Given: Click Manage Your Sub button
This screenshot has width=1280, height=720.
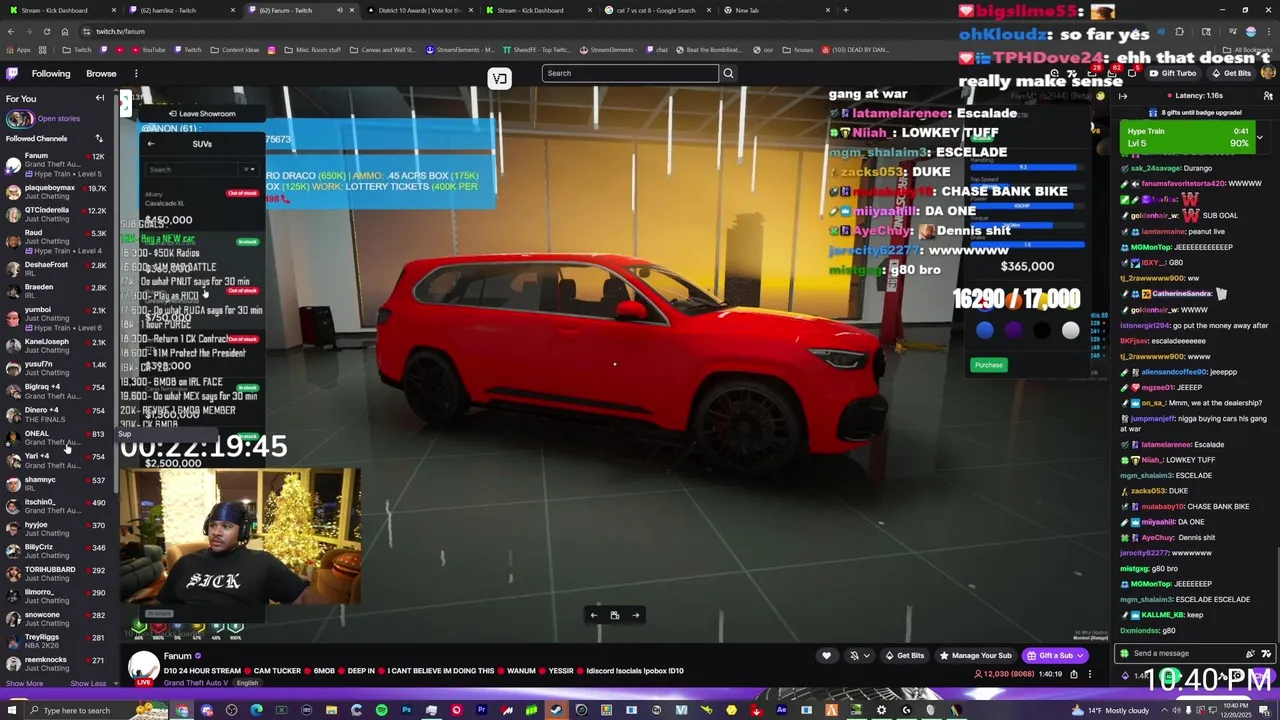Looking at the screenshot, I should [x=975, y=656].
